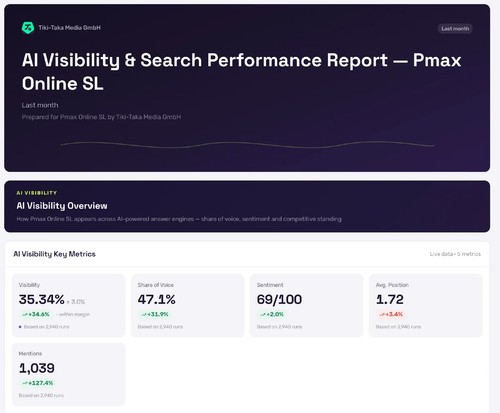This screenshot has height=413, width=500.
Task: Click the Live data 5 metrics label
Action: point(455,254)
